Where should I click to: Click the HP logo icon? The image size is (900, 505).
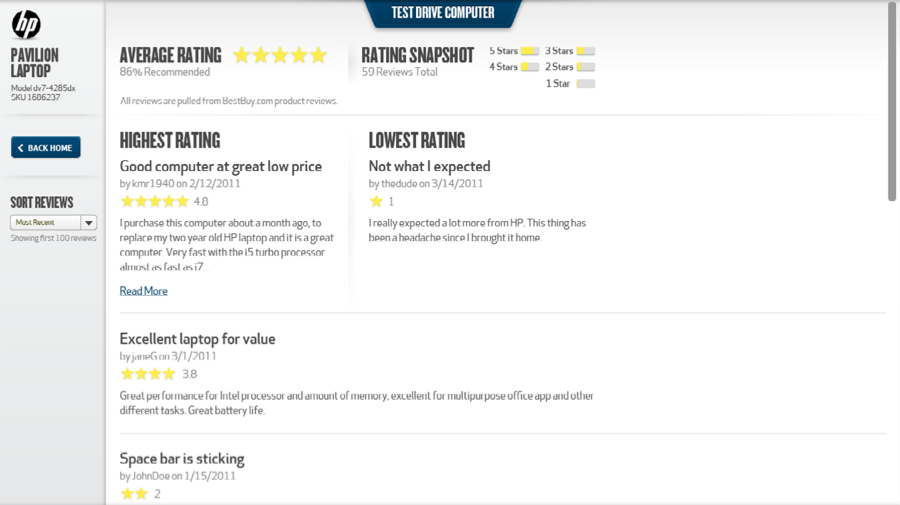[26, 24]
